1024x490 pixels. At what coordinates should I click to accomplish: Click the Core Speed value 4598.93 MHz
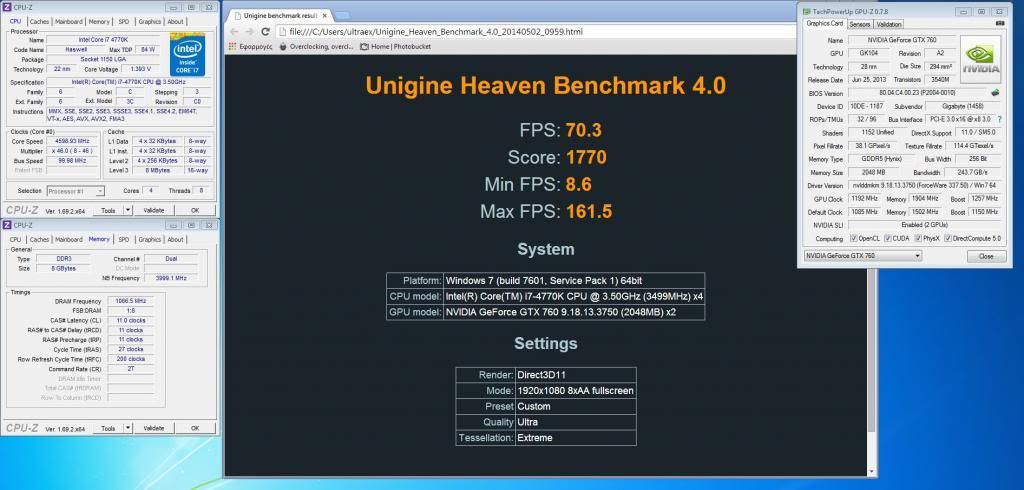(x=73, y=141)
